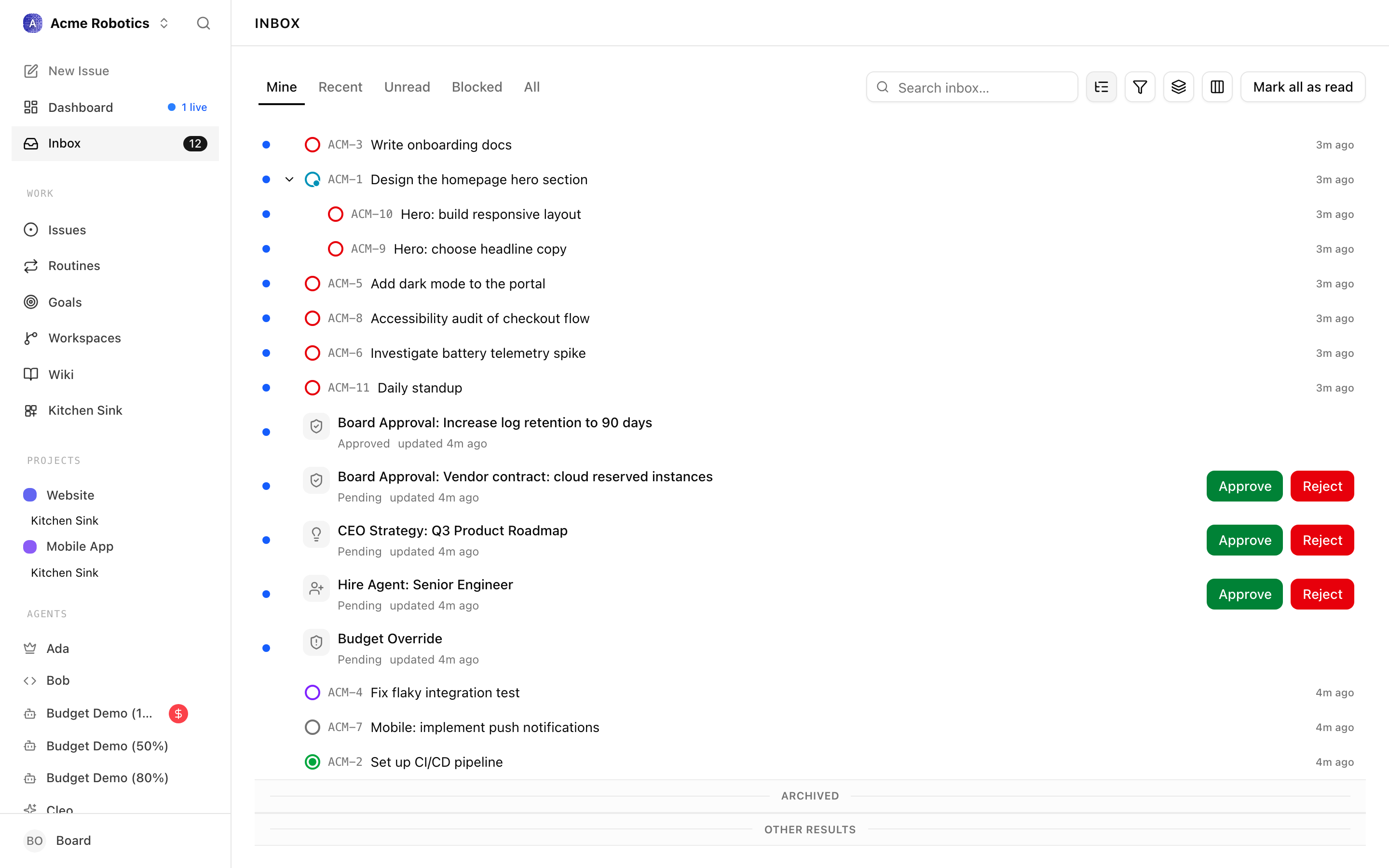Image resolution: width=1389 pixels, height=868 pixels.
Task: Open the sidebar search icon
Action: point(203,23)
